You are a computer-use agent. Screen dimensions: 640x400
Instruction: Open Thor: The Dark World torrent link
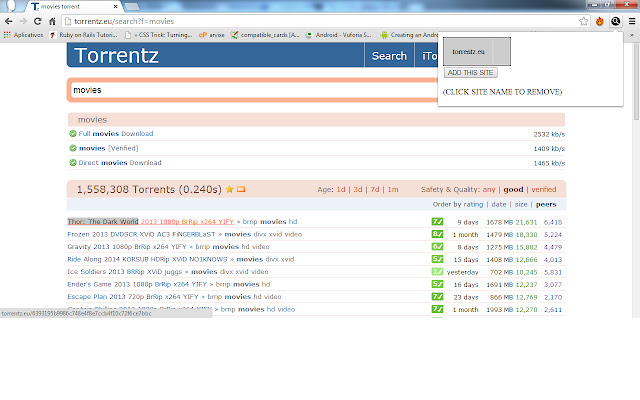pos(103,221)
